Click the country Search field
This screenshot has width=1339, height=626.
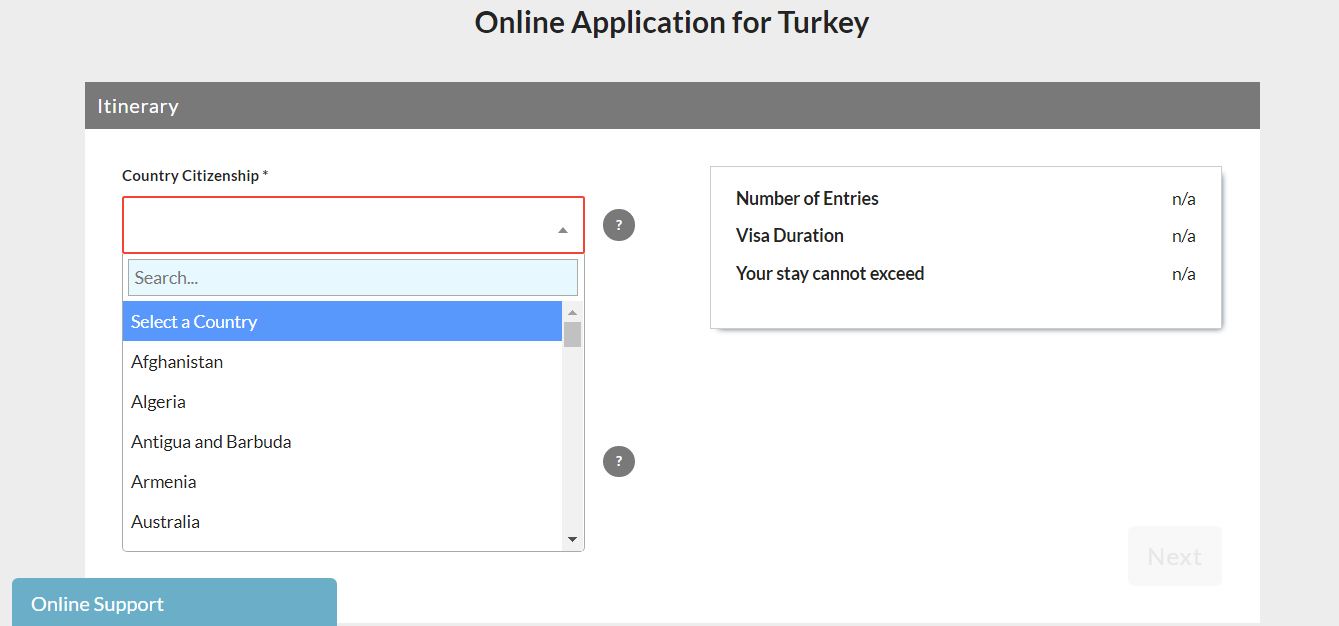(353, 278)
